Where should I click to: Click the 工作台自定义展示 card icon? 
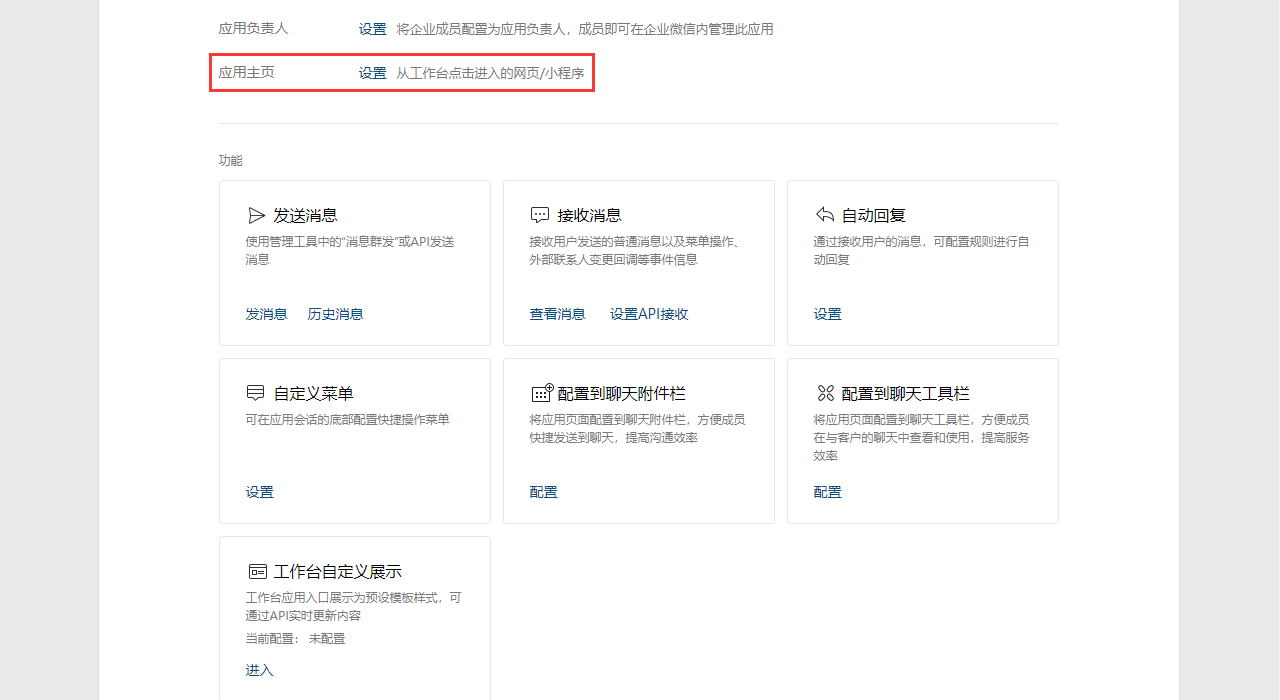(257, 571)
